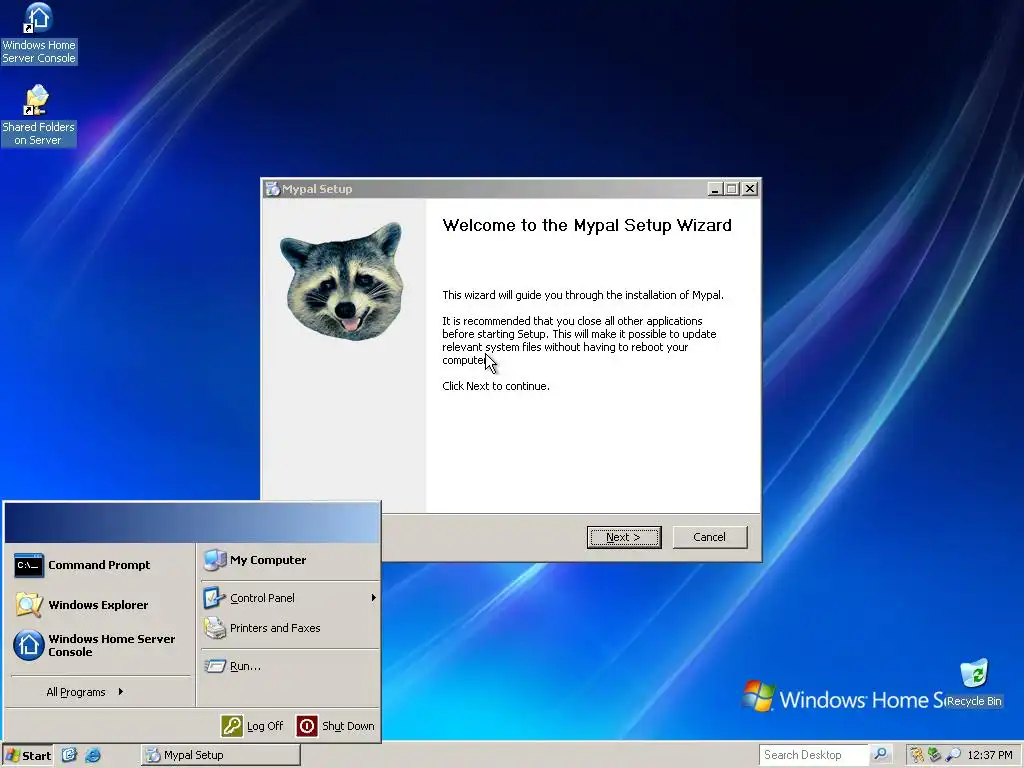Open the Windows Home Server Console desktop shortcut
Screen dimensions: 1024x768
[38, 34]
